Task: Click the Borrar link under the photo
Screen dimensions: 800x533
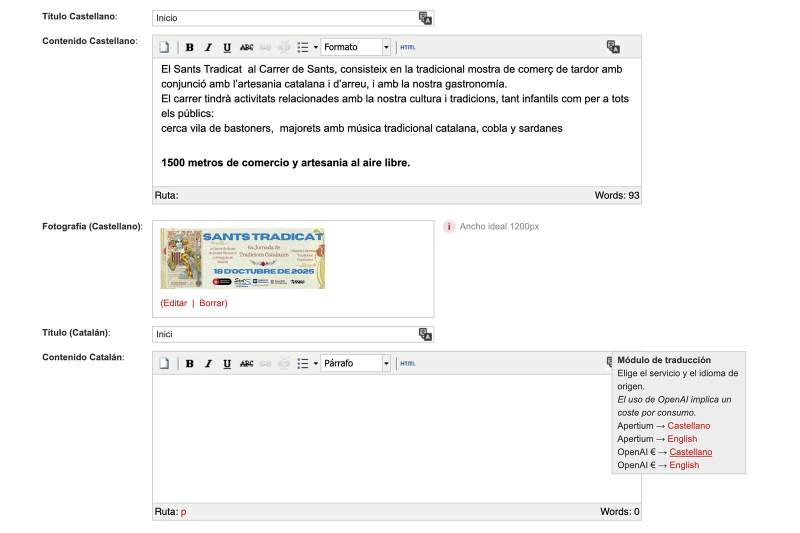Action: click(213, 303)
